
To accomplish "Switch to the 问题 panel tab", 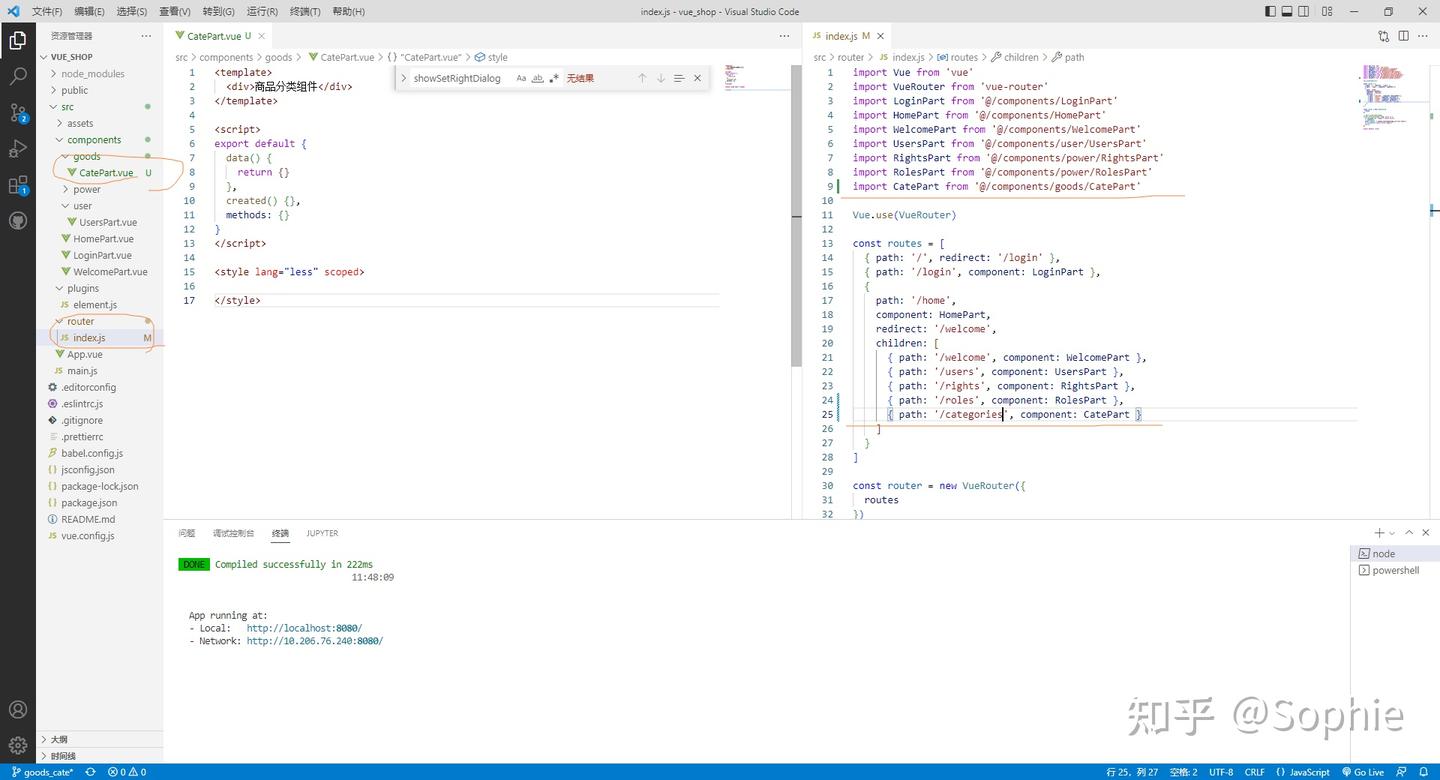I will [x=187, y=533].
